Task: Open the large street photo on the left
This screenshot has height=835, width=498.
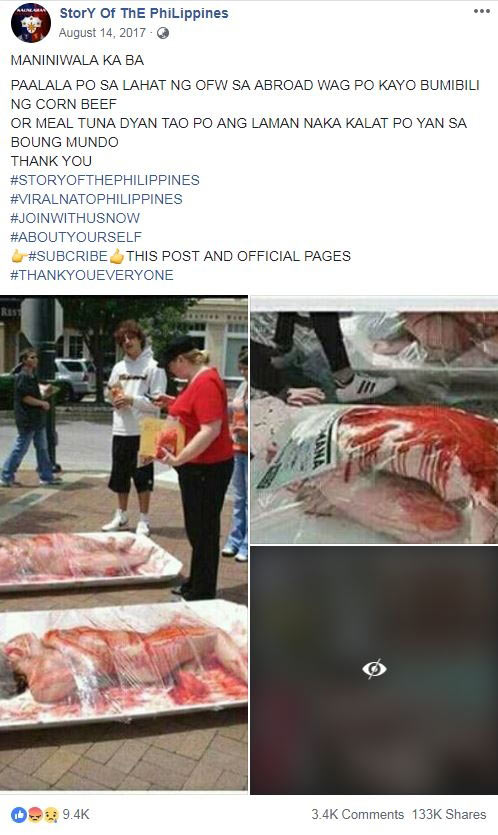Action: (124, 543)
